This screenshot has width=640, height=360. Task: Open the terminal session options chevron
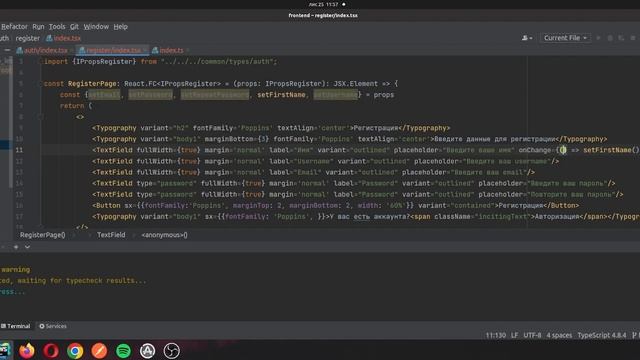27,247
